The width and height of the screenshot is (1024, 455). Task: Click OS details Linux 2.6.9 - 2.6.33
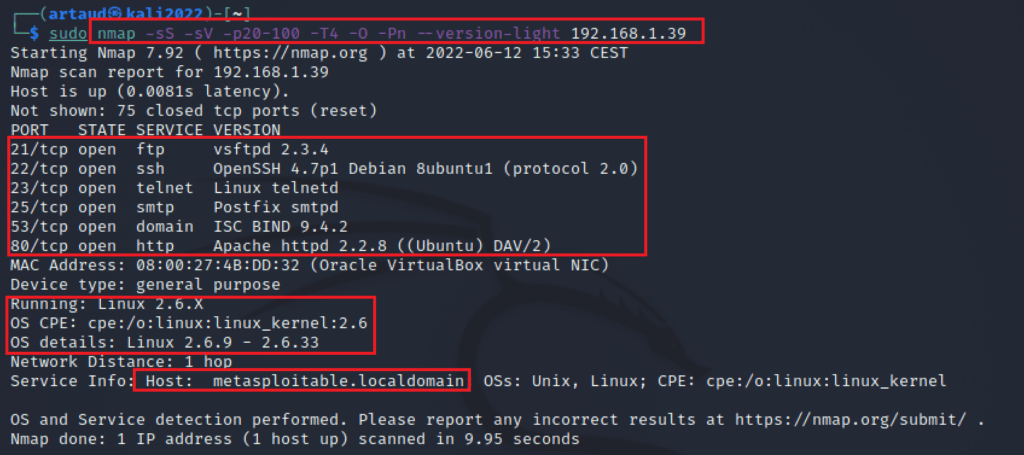[164, 341]
